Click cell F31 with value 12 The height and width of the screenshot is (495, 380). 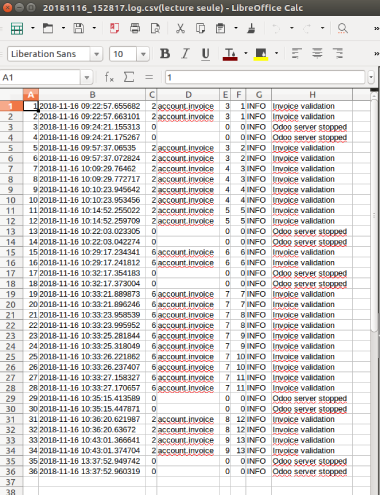click(x=239, y=419)
